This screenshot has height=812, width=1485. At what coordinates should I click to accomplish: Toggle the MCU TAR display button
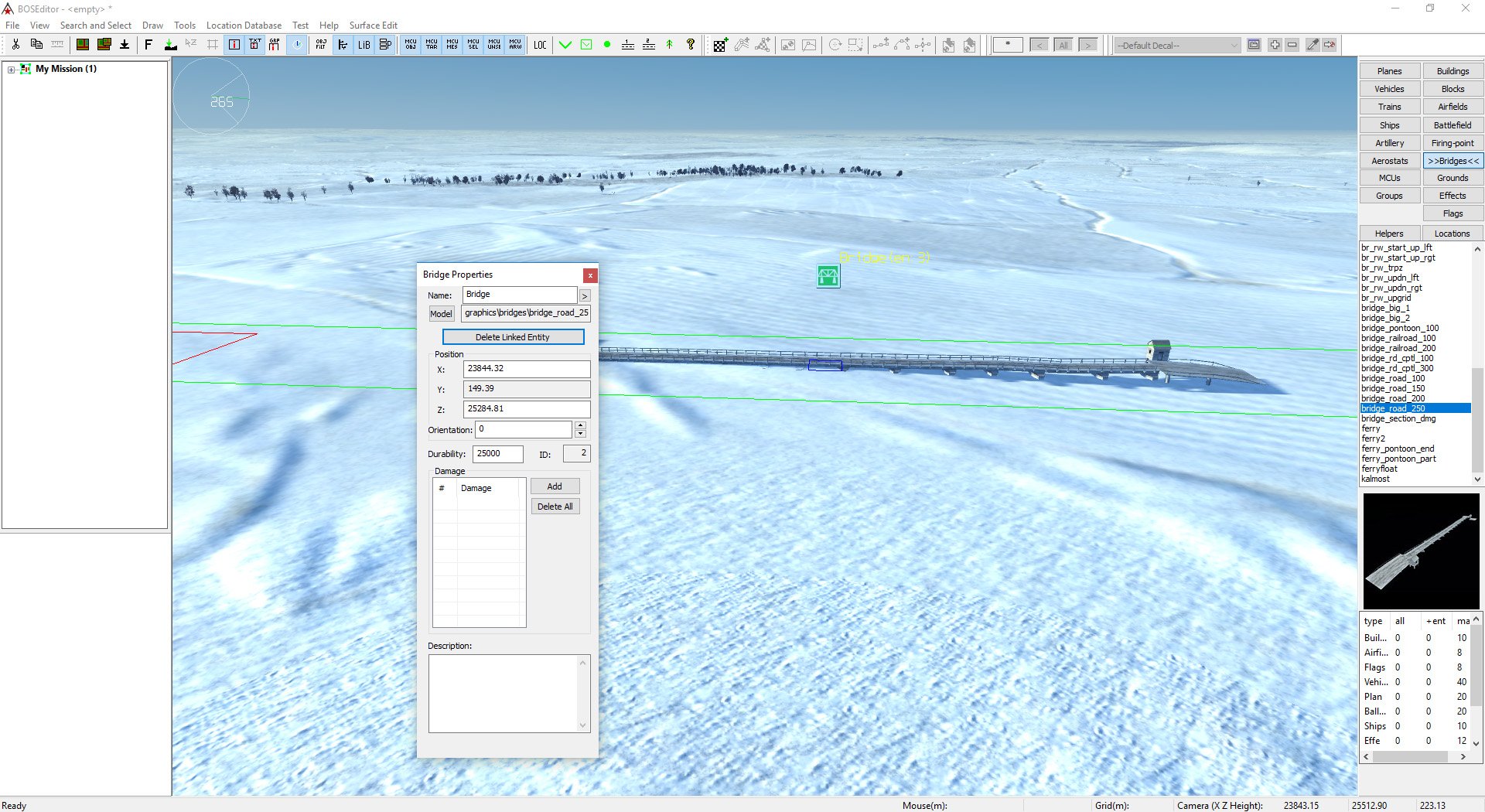pyautogui.click(x=432, y=45)
